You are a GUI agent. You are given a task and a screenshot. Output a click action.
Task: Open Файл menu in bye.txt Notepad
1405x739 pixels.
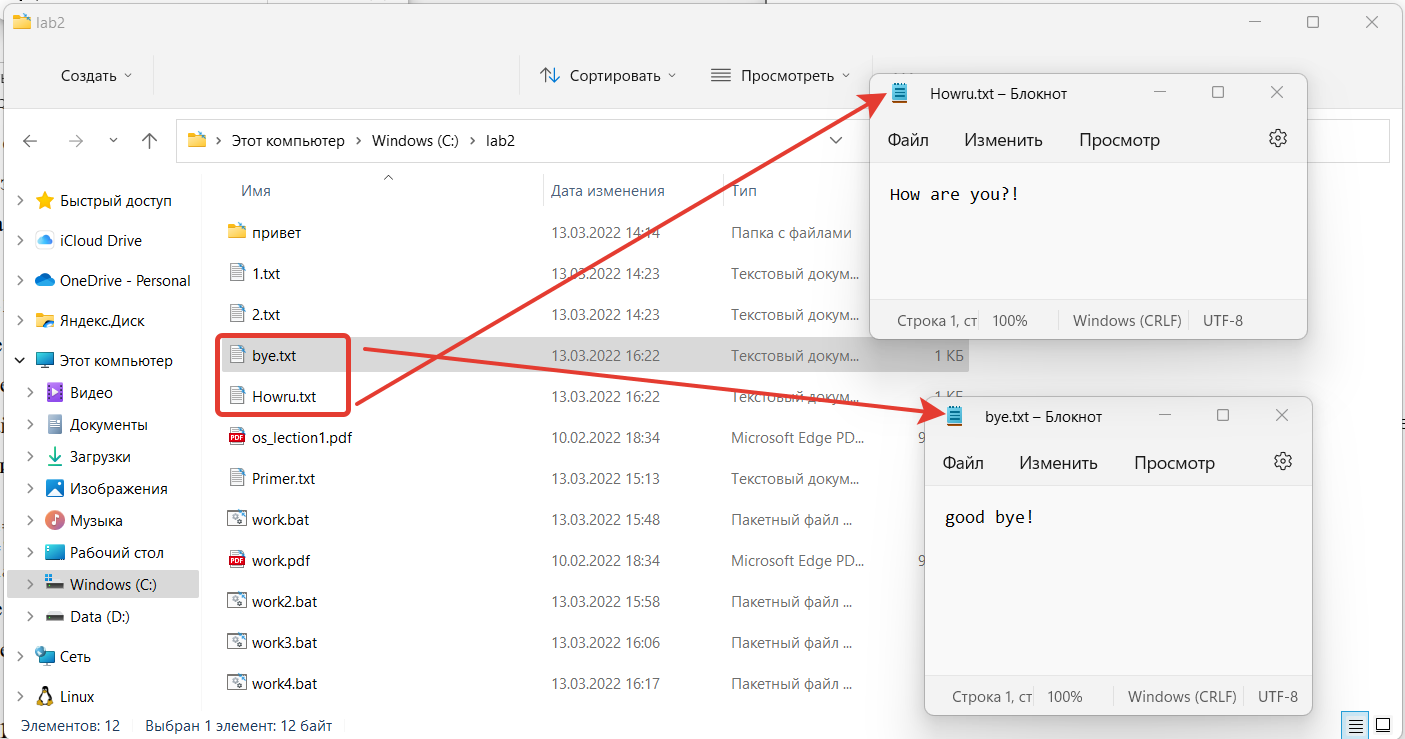[963, 462]
